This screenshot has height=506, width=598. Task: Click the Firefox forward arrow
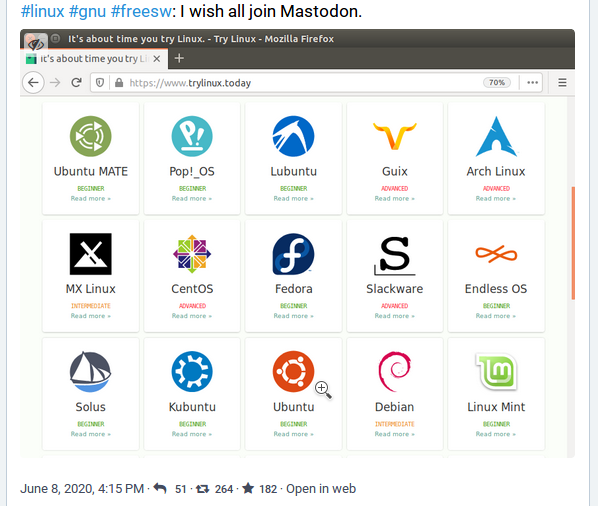(x=55, y=83)
